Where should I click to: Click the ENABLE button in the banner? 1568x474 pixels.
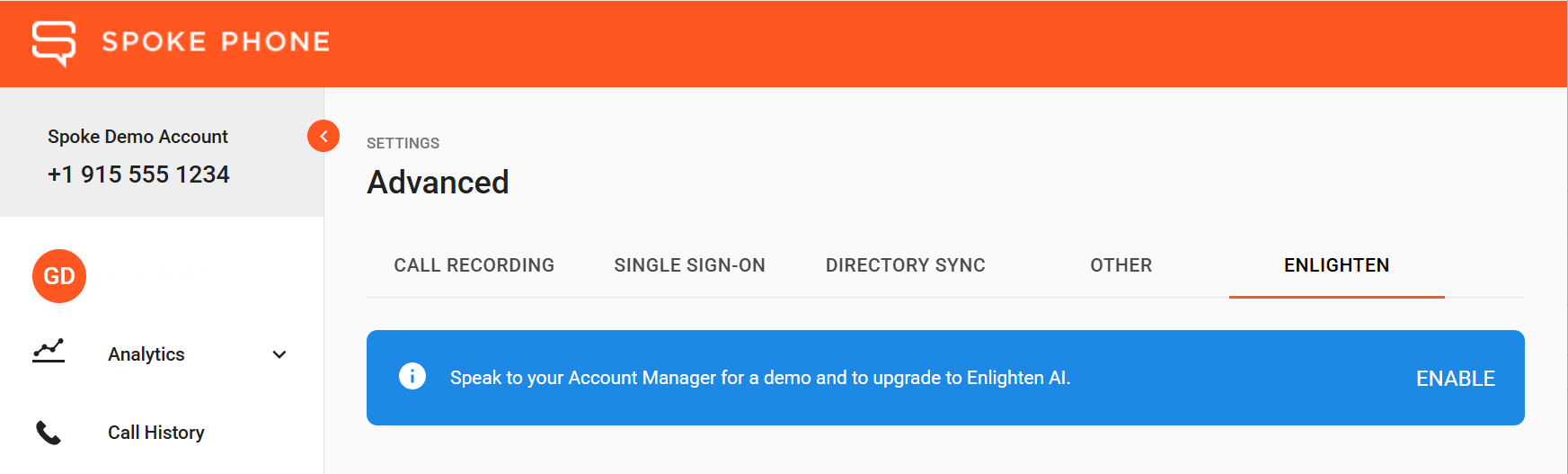[x=1456, y=379]
